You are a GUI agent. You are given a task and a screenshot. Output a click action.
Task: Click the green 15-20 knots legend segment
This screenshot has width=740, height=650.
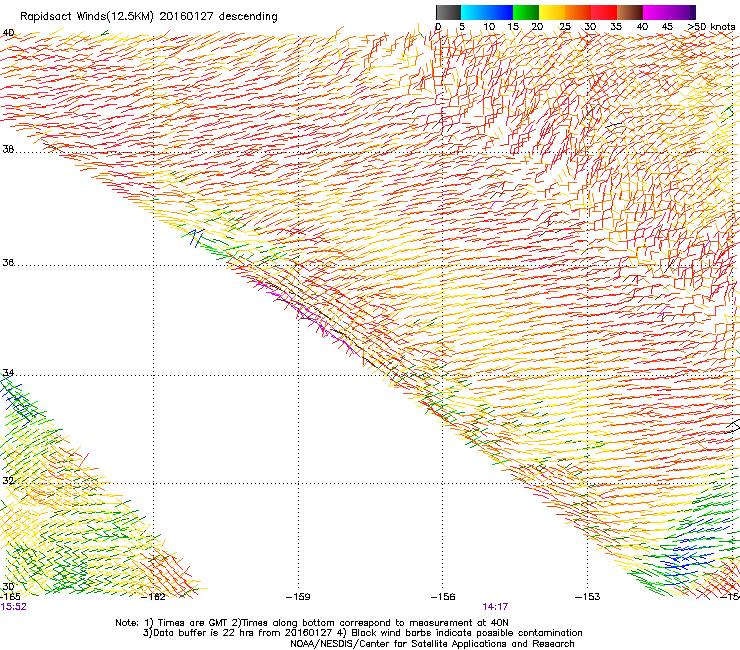(526, 12)
